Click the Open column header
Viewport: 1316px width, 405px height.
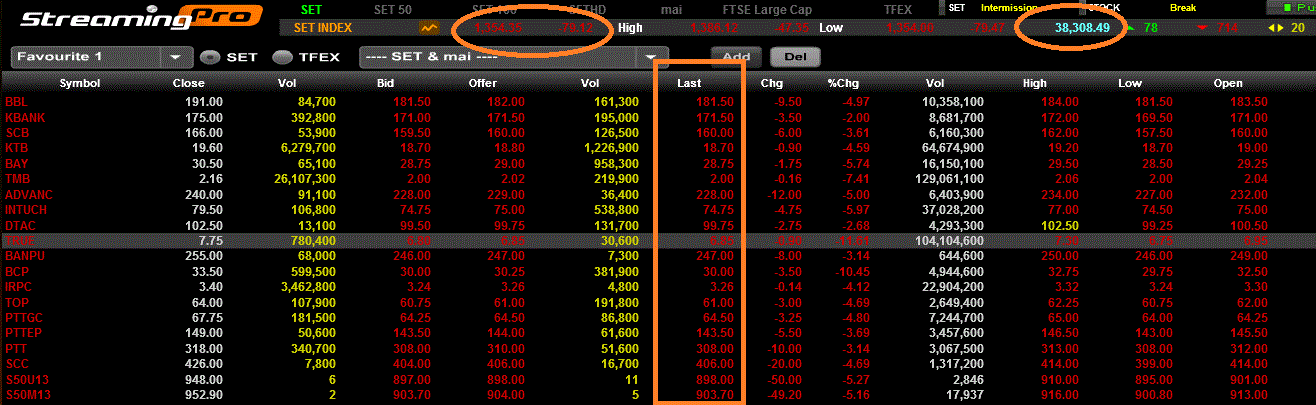[x=1228, y=84]
